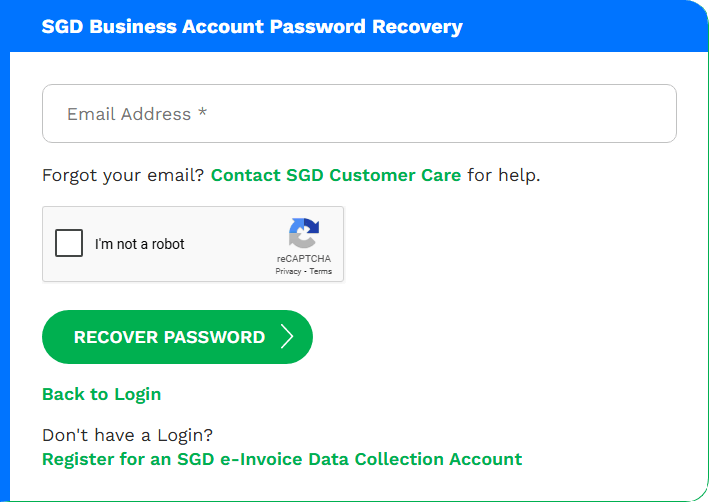Click the SGD Business Account Password Recovery header
This screenshot has width=709, height=502.
(252, 26)
